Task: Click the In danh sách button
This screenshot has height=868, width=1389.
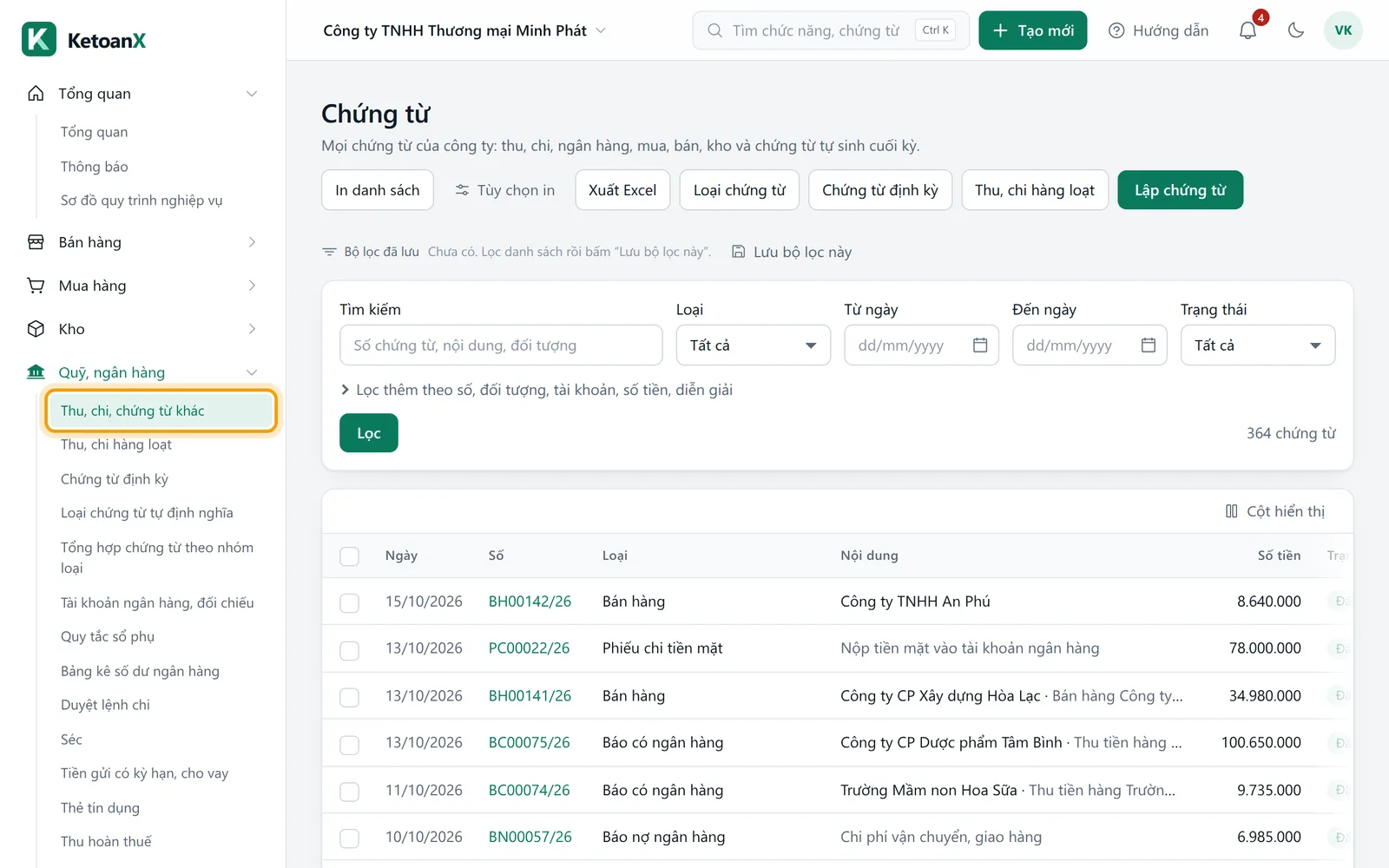Action: (x=378, y=190)
